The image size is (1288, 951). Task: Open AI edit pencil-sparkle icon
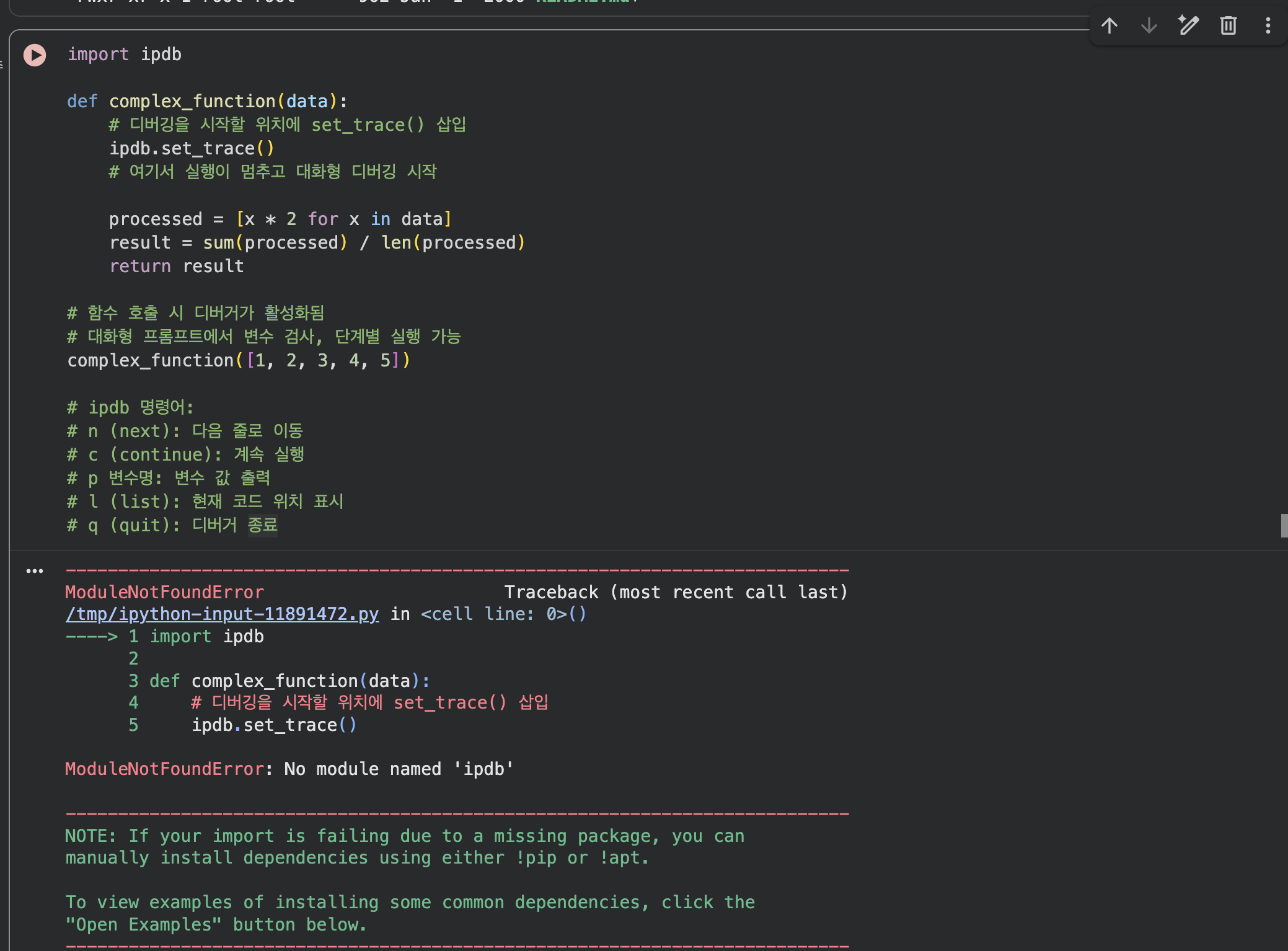(1188, 25)
